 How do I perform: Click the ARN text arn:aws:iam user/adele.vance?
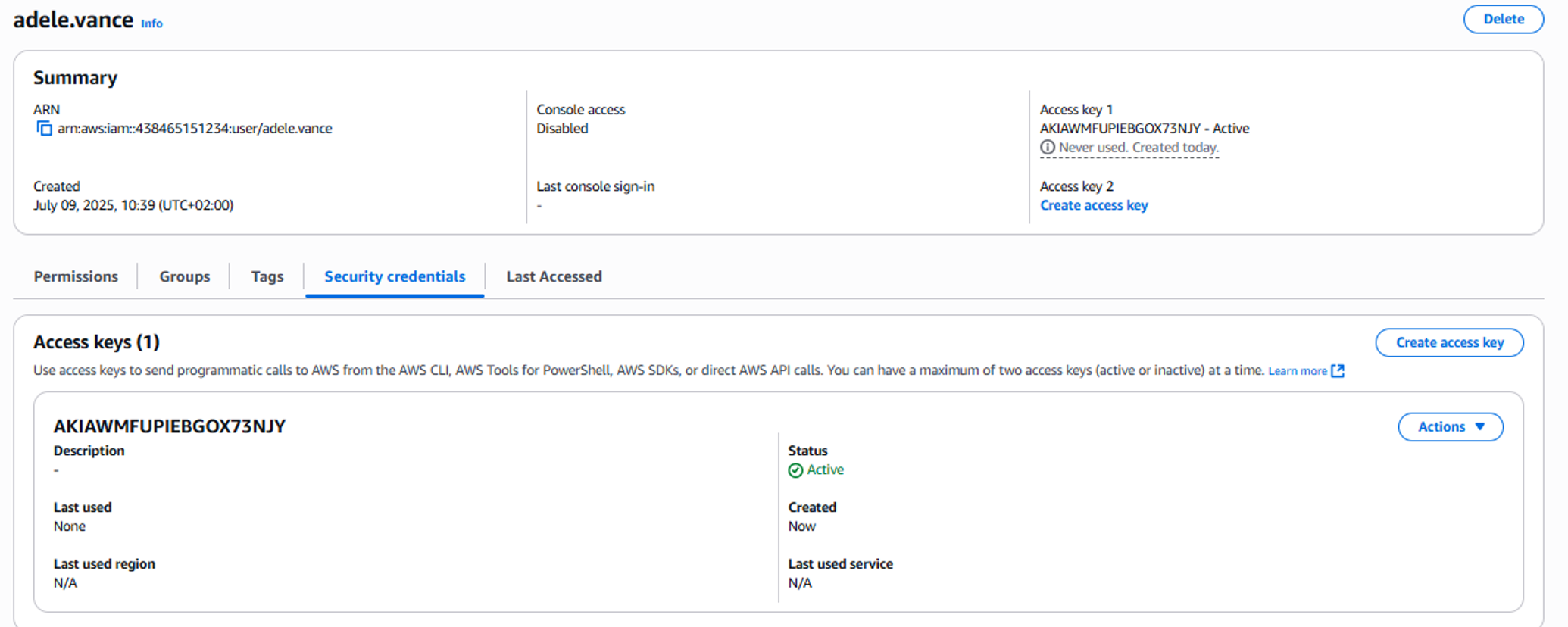click(195, 129)
